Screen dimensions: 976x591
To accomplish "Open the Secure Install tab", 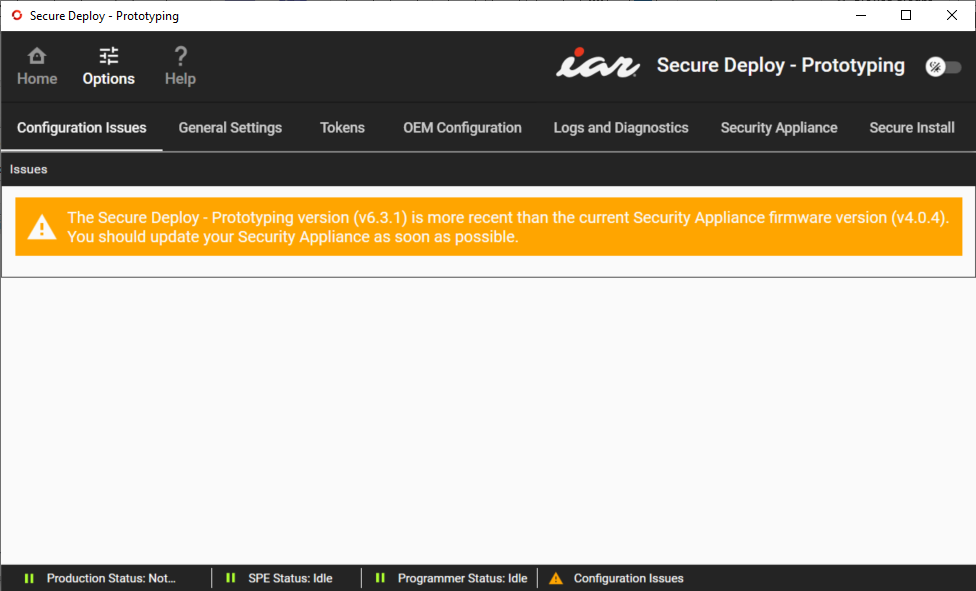I will pos(911,128).
